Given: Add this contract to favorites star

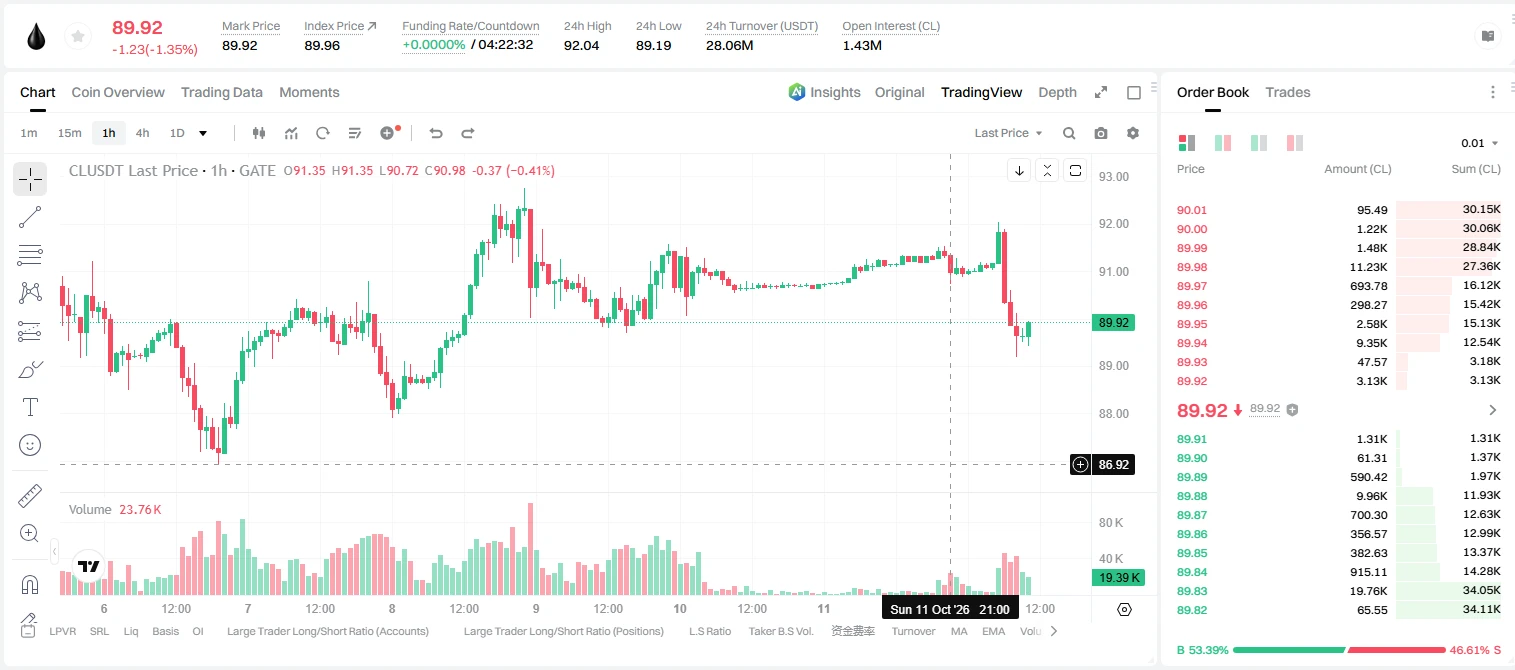Looking at the screenshot, I should (76, 37).
